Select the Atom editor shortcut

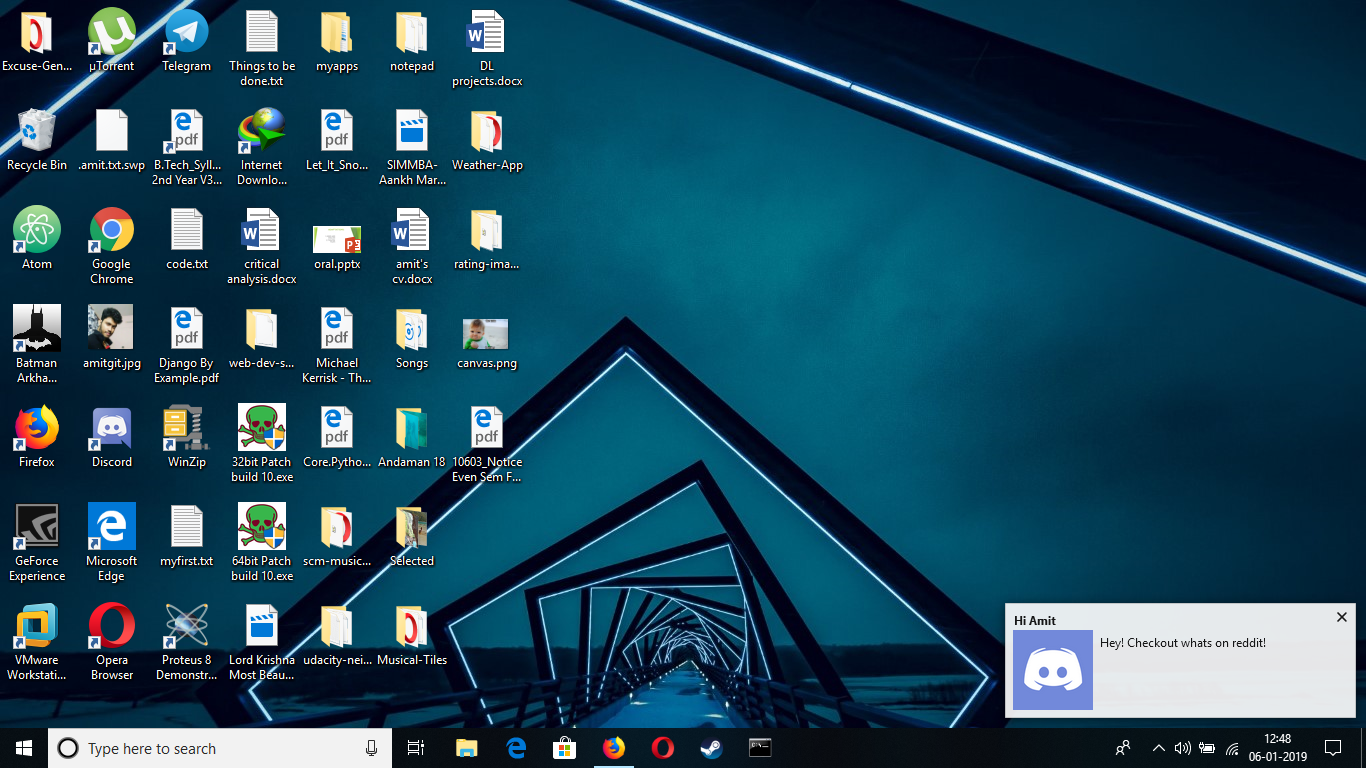(x=37, y=239)
